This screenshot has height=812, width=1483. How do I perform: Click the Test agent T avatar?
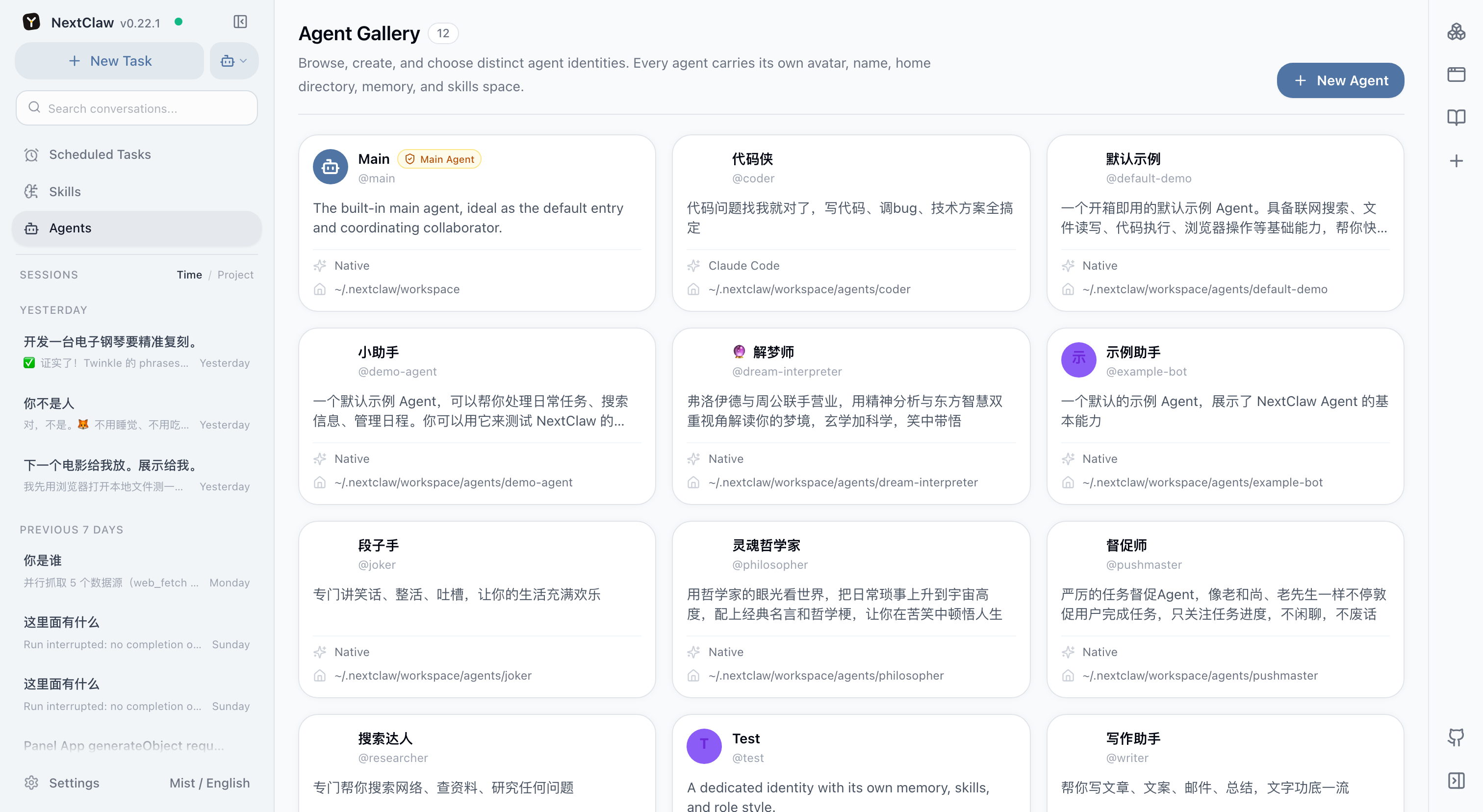tap(704, 746)
